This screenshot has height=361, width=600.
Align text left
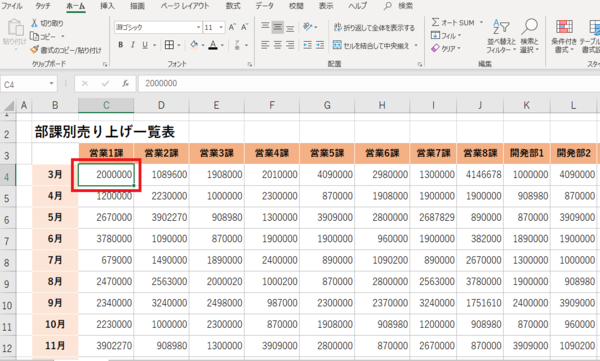tap(265, 45)
